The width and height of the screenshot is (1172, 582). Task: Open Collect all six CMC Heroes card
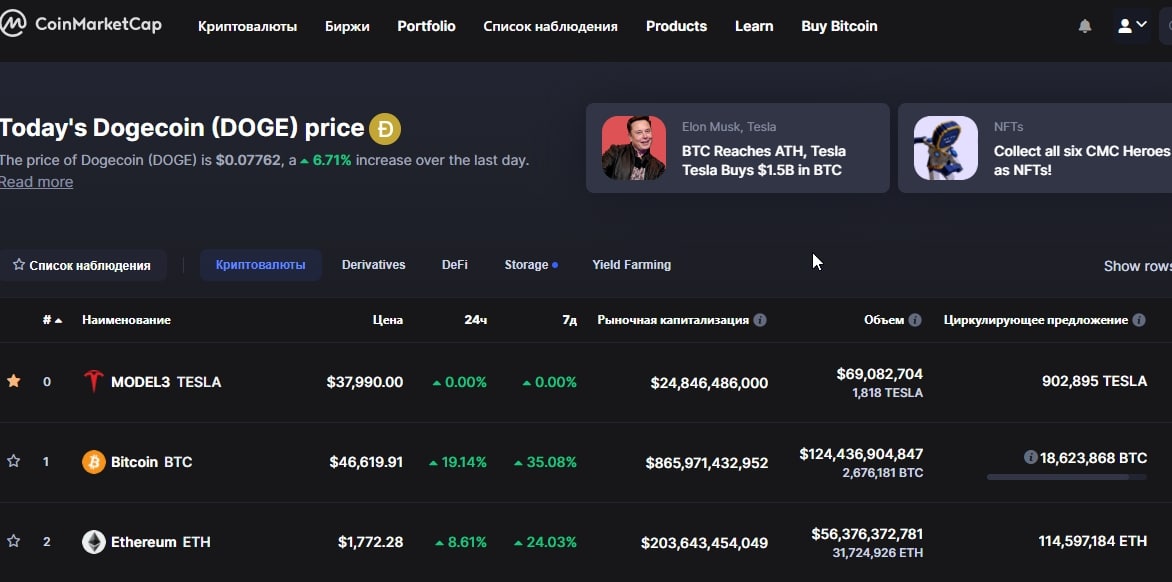(1034, 148)
